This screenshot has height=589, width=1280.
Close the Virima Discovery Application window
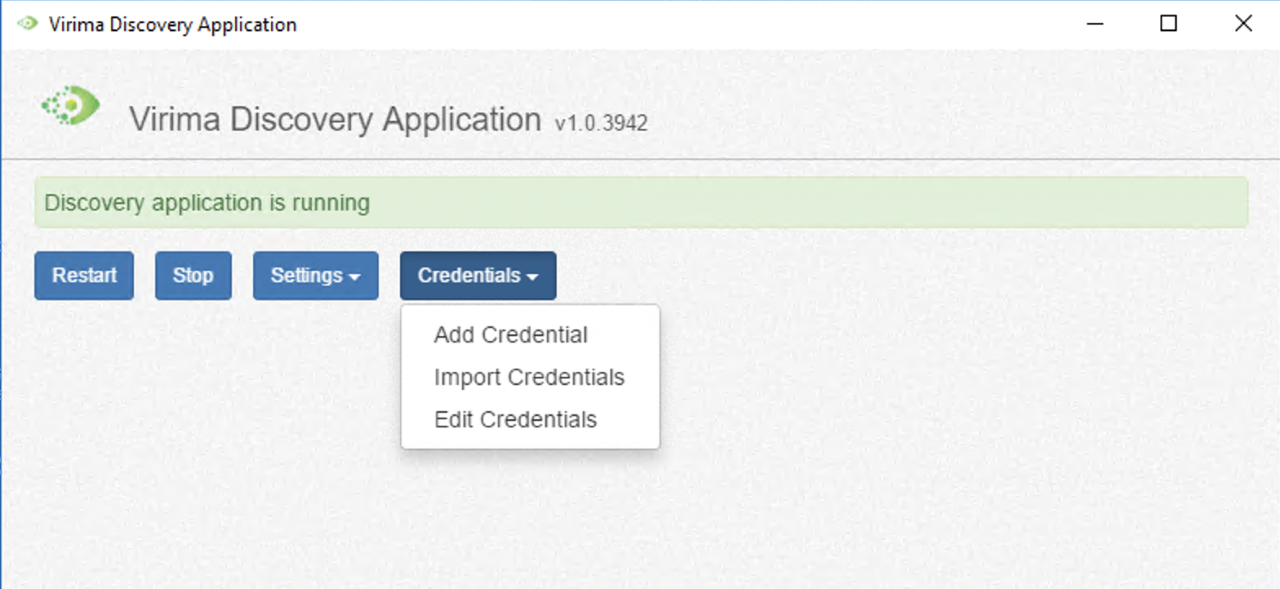click(1243, 24)
